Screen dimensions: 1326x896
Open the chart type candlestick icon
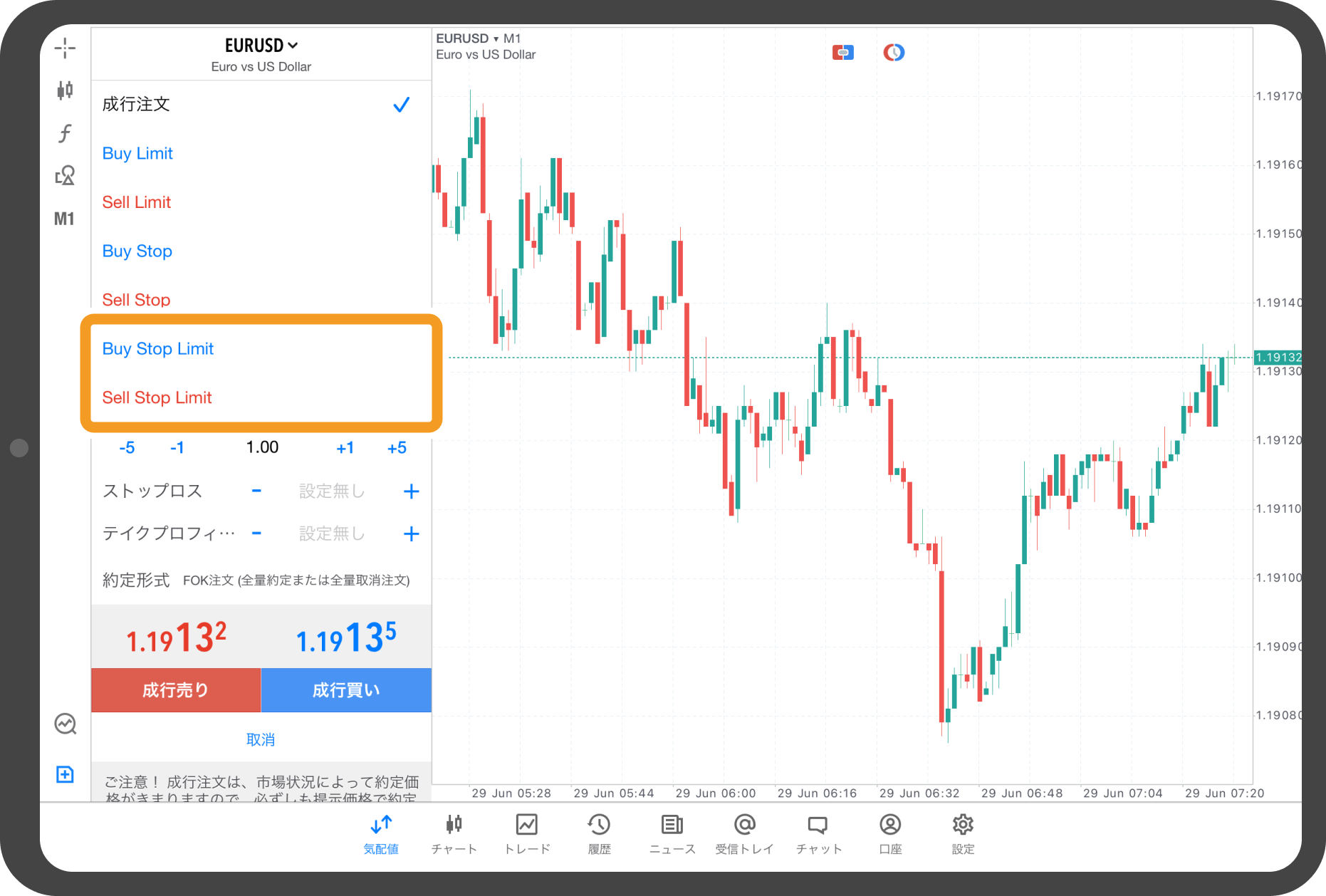pos(65,90)
